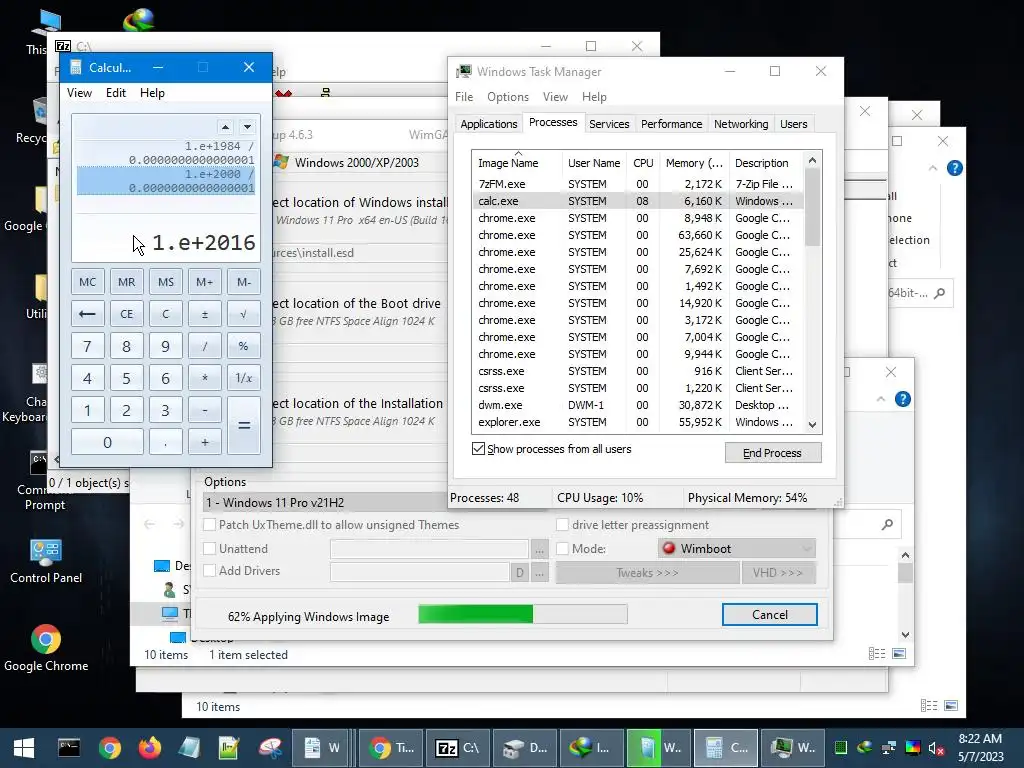Click the Task Manager taskbar button
The width and height of the screenshot is (1024, 768).
coord(793,748)
